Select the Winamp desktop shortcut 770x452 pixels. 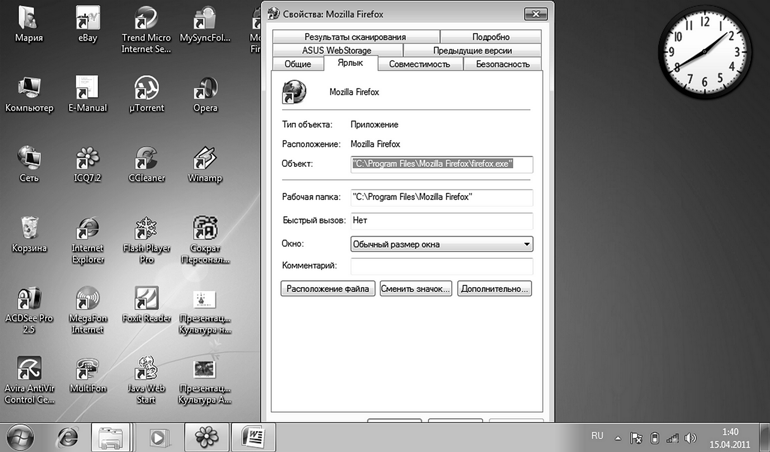coord(205,161)
